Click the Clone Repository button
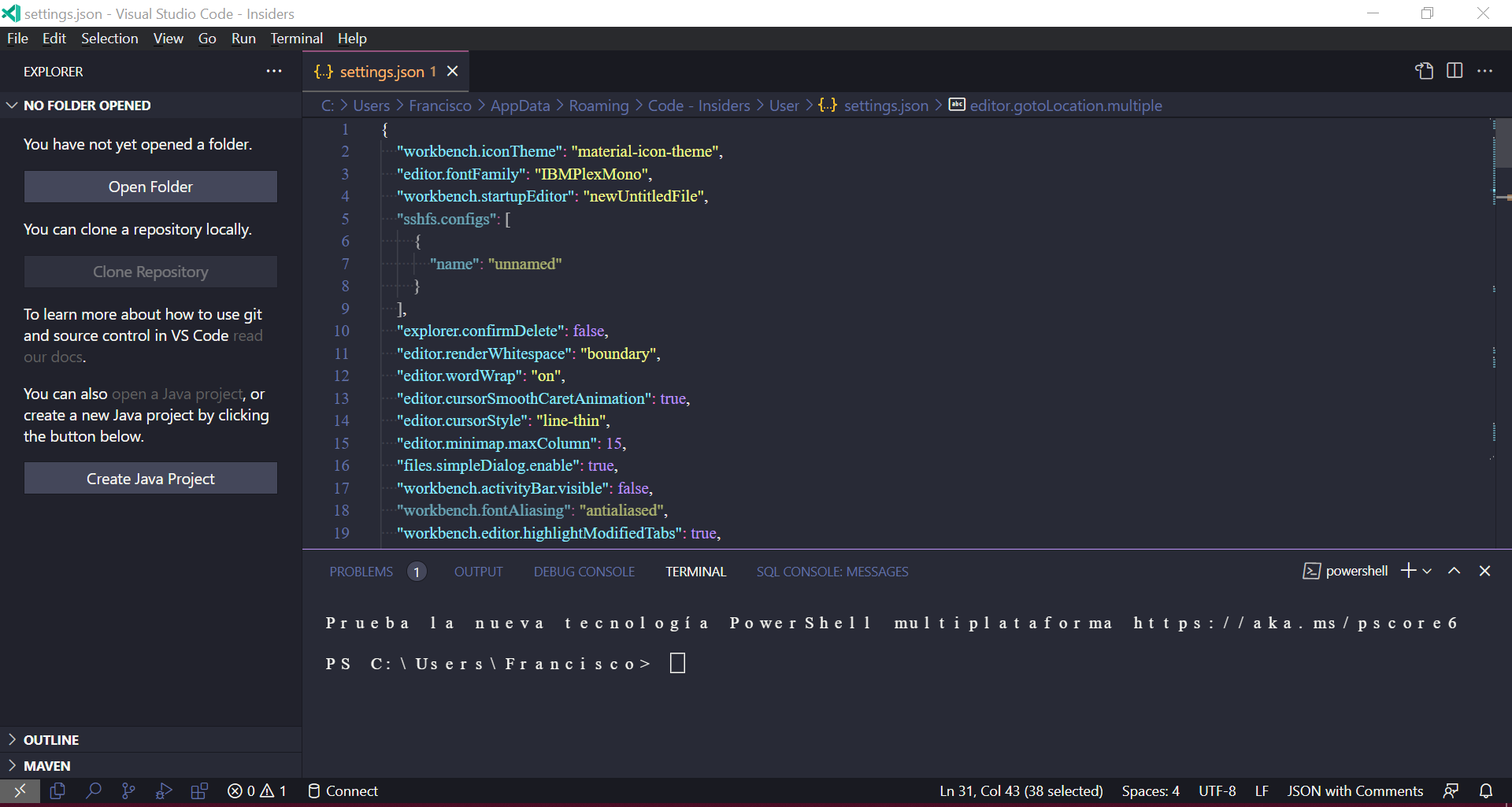Viewport: 1512px width, 807px height. click(150, 272)
